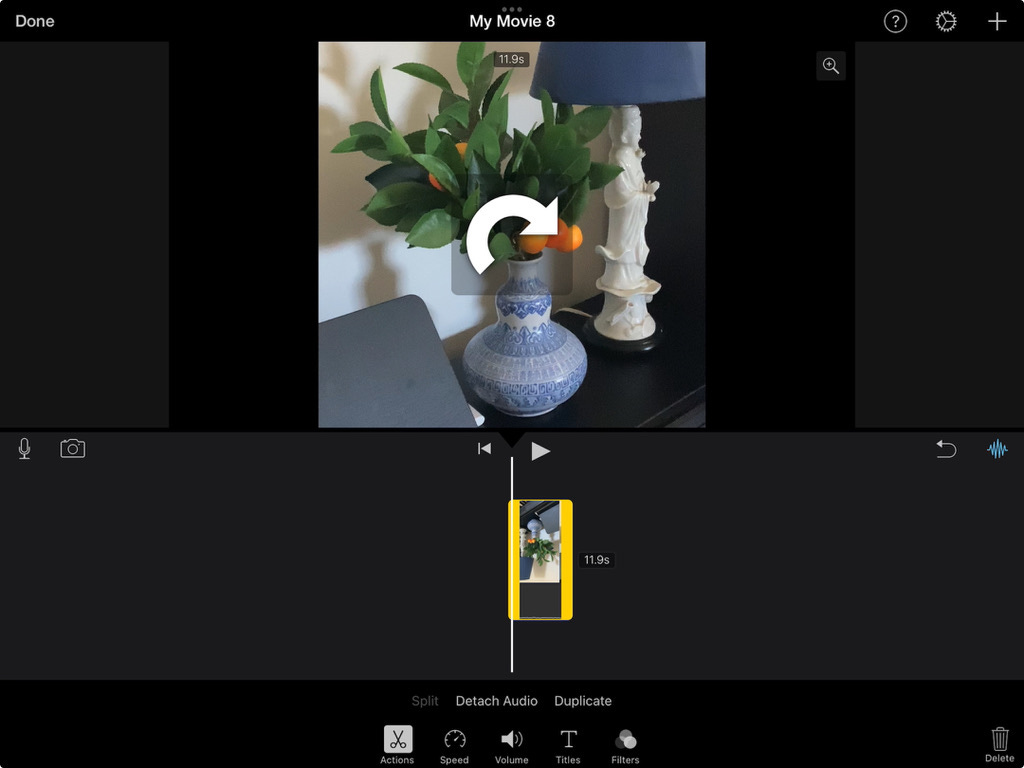Open the Volume tab

pos(511,745)
